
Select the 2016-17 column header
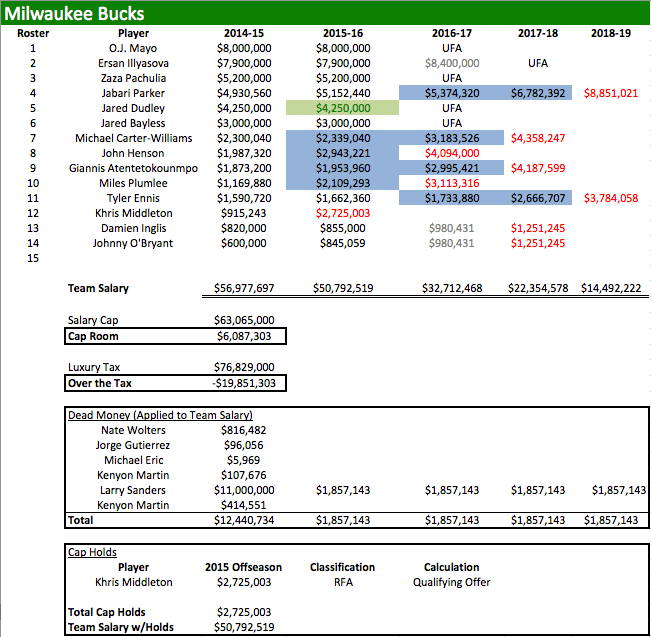[452, 33]
